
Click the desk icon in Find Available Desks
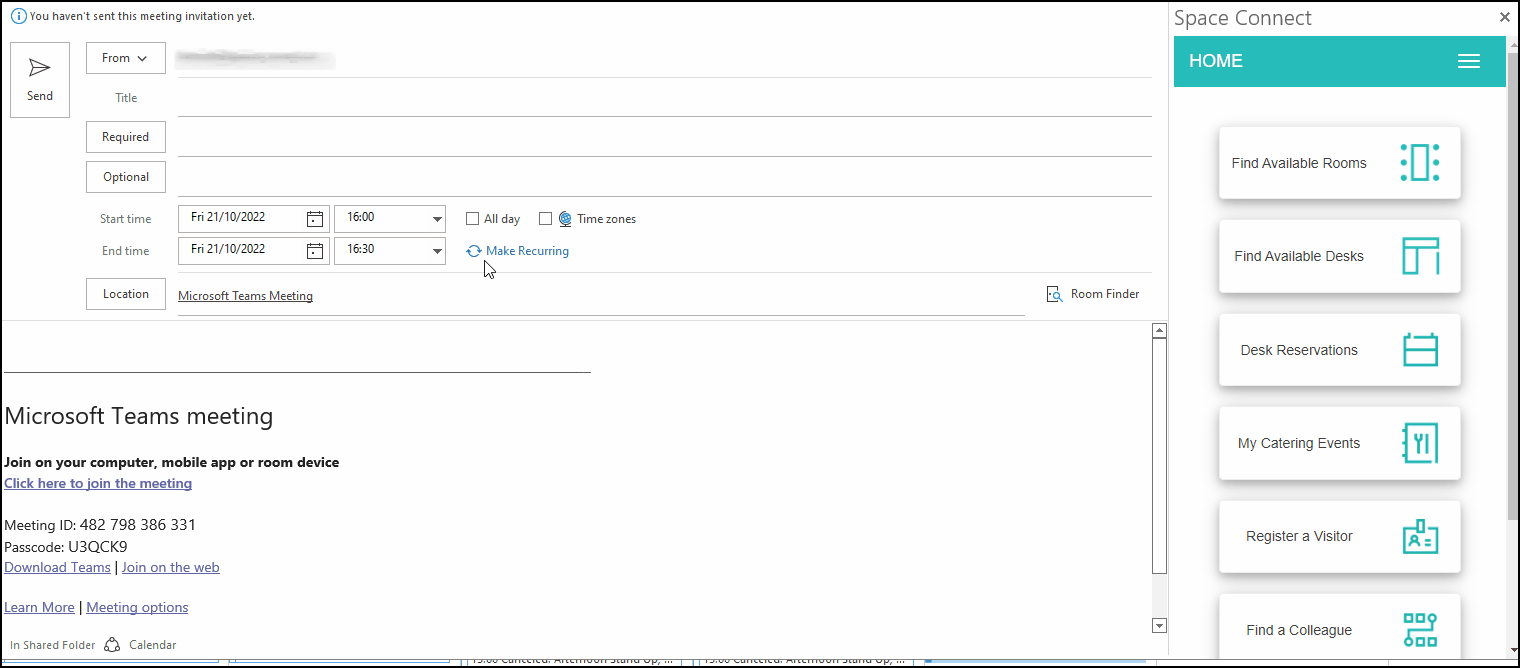tap(1420, 256)
